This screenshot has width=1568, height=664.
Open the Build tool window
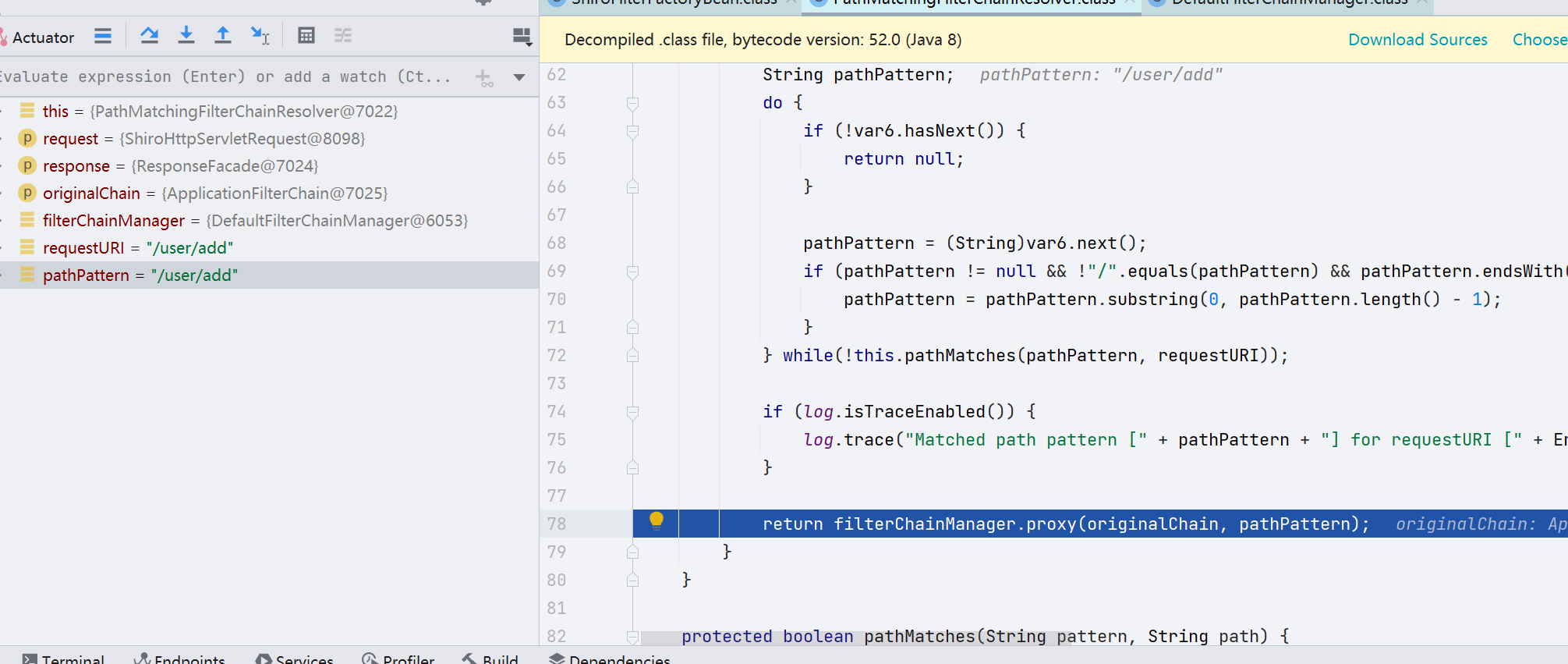pos(490,659)
